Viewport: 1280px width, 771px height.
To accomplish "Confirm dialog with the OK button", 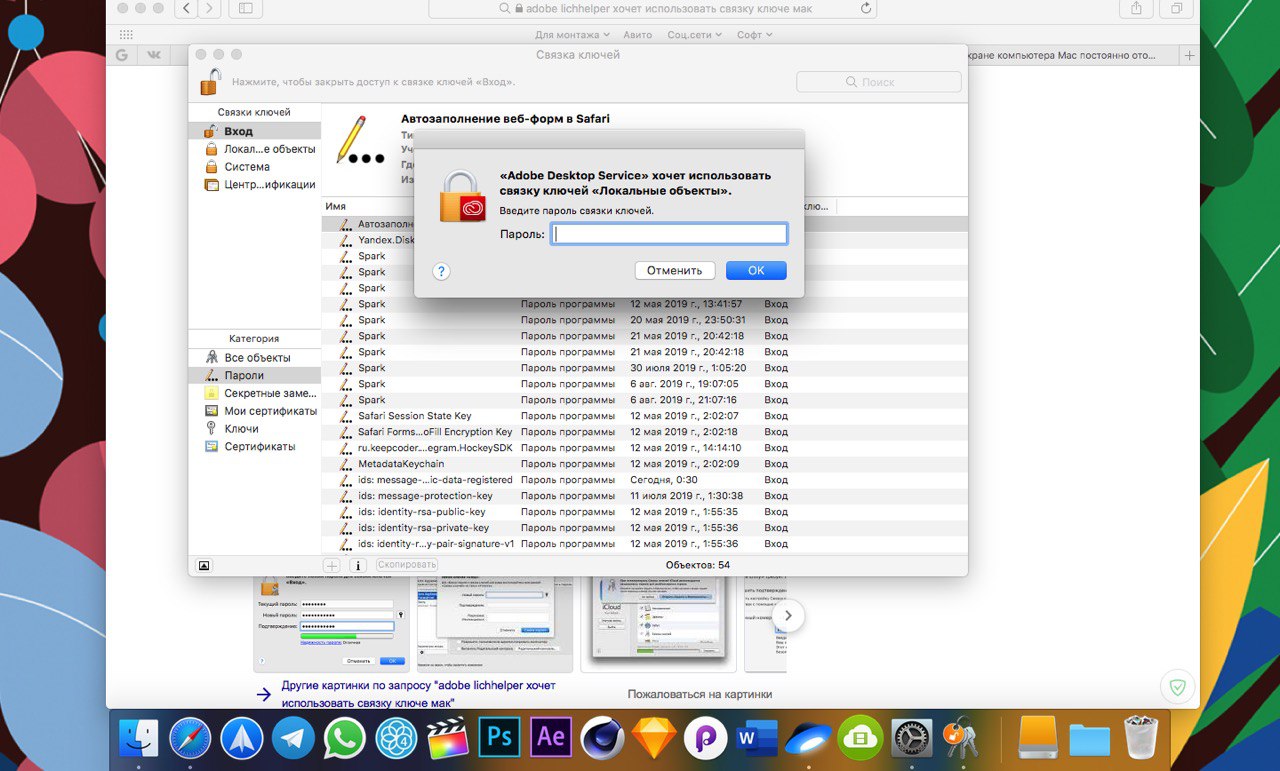I will pos(756,271).
